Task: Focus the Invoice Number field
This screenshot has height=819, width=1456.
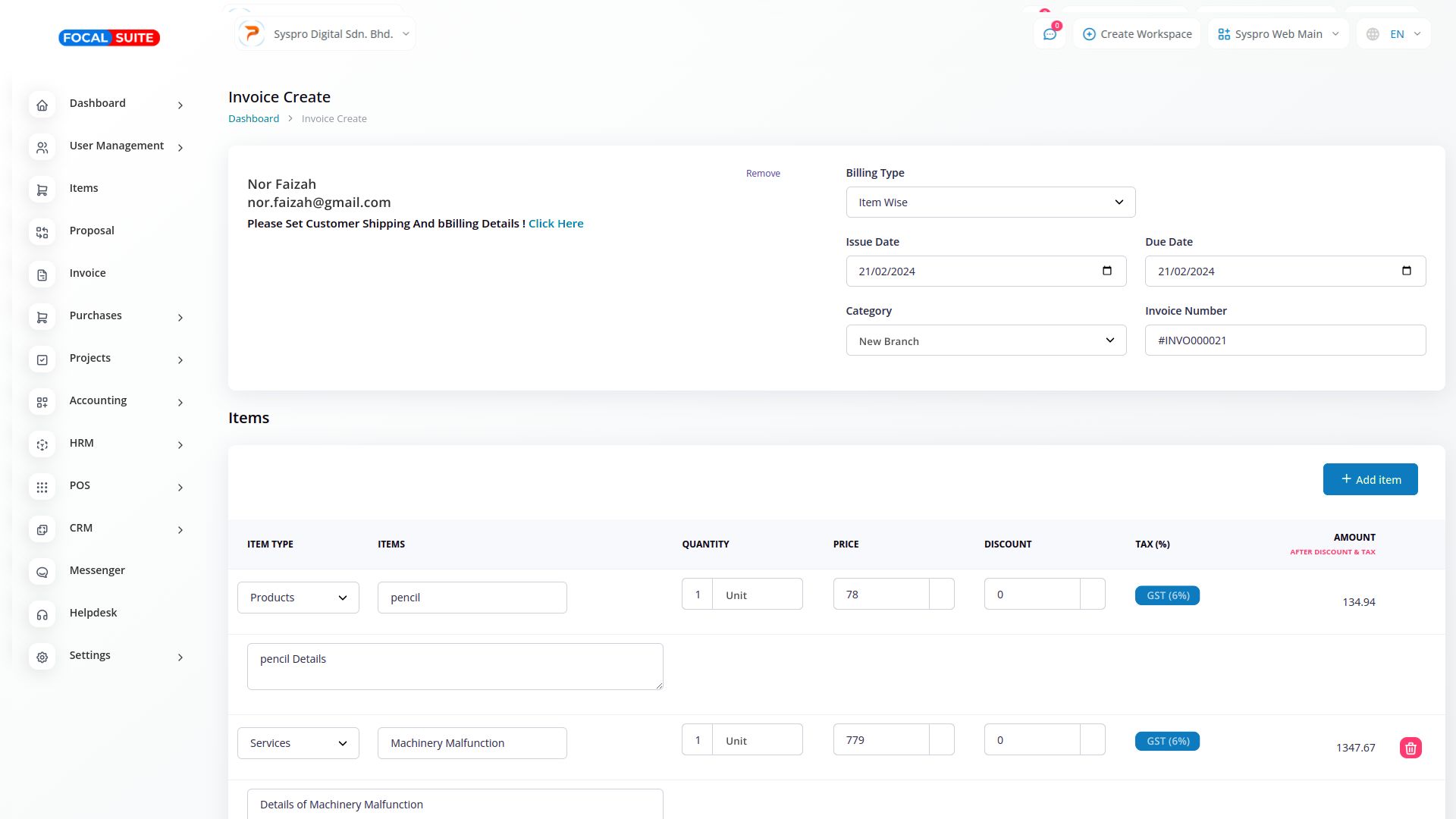Action: [x=1285, y=340]
